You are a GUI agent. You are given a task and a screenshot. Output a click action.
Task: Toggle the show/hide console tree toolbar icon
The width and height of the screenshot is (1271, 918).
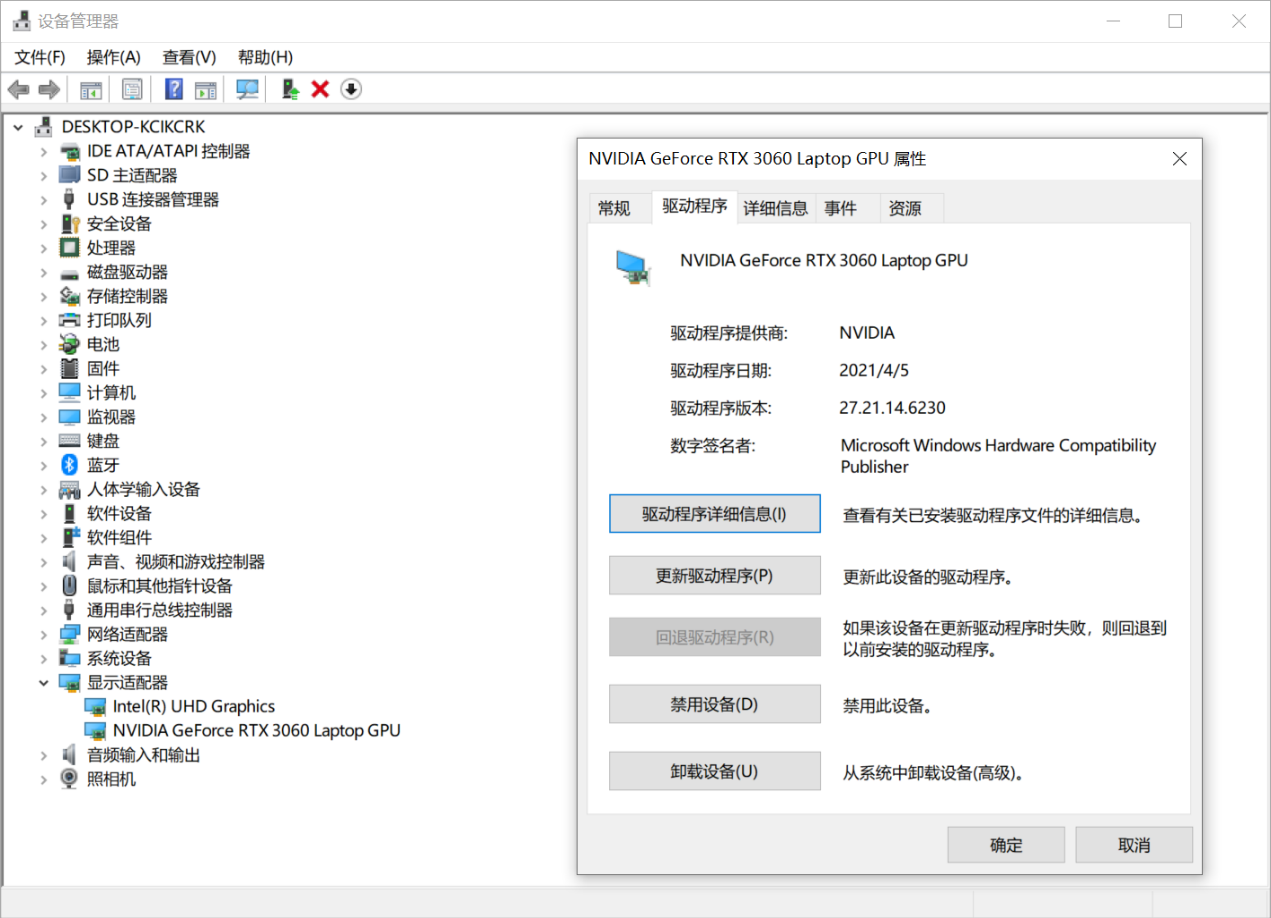pyautogui.click(x=91, y=90)
